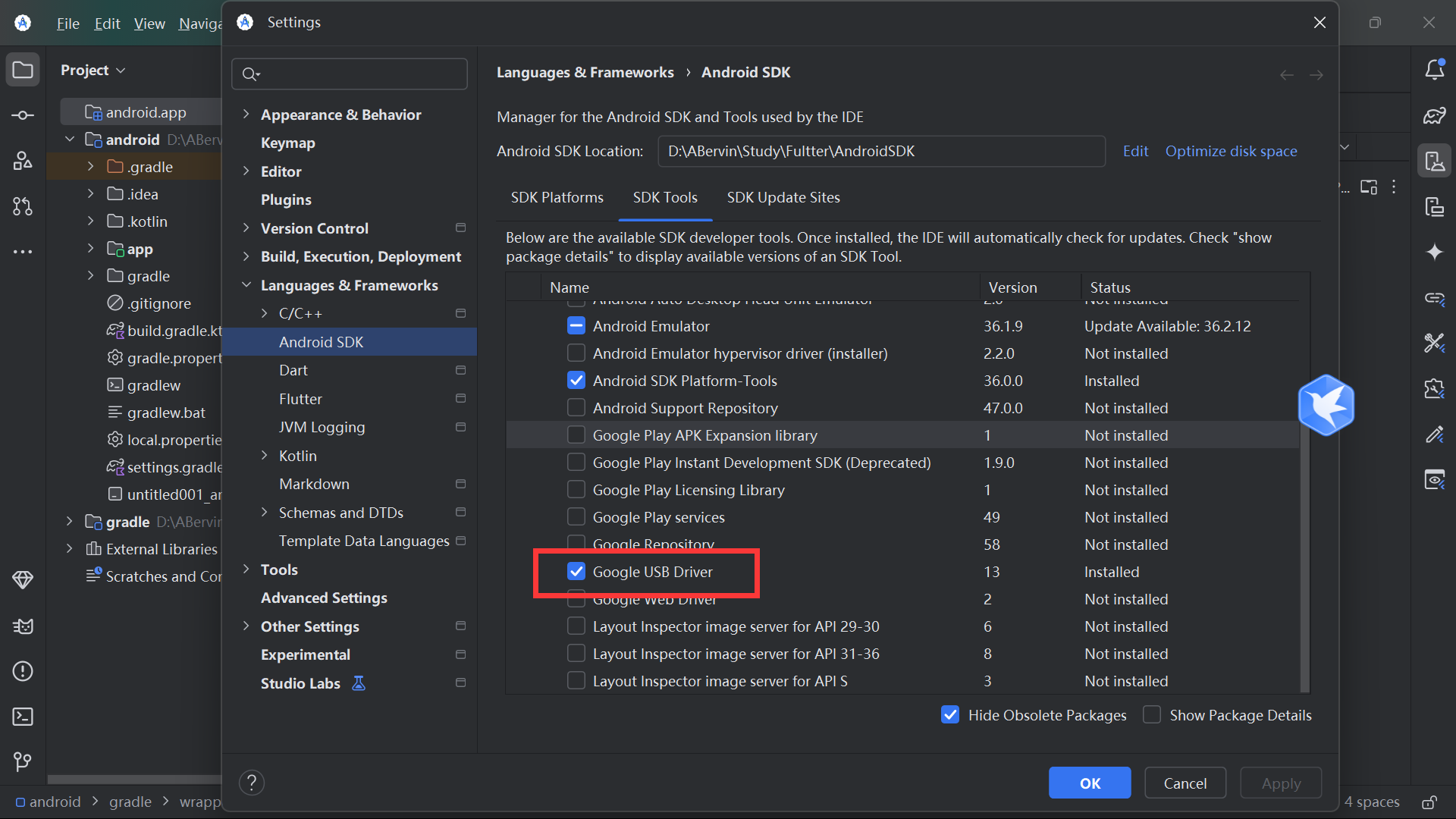Uncheck the Google USB Driver checkbox
This screenshot has width=1456, height=819.
[576, 572]
